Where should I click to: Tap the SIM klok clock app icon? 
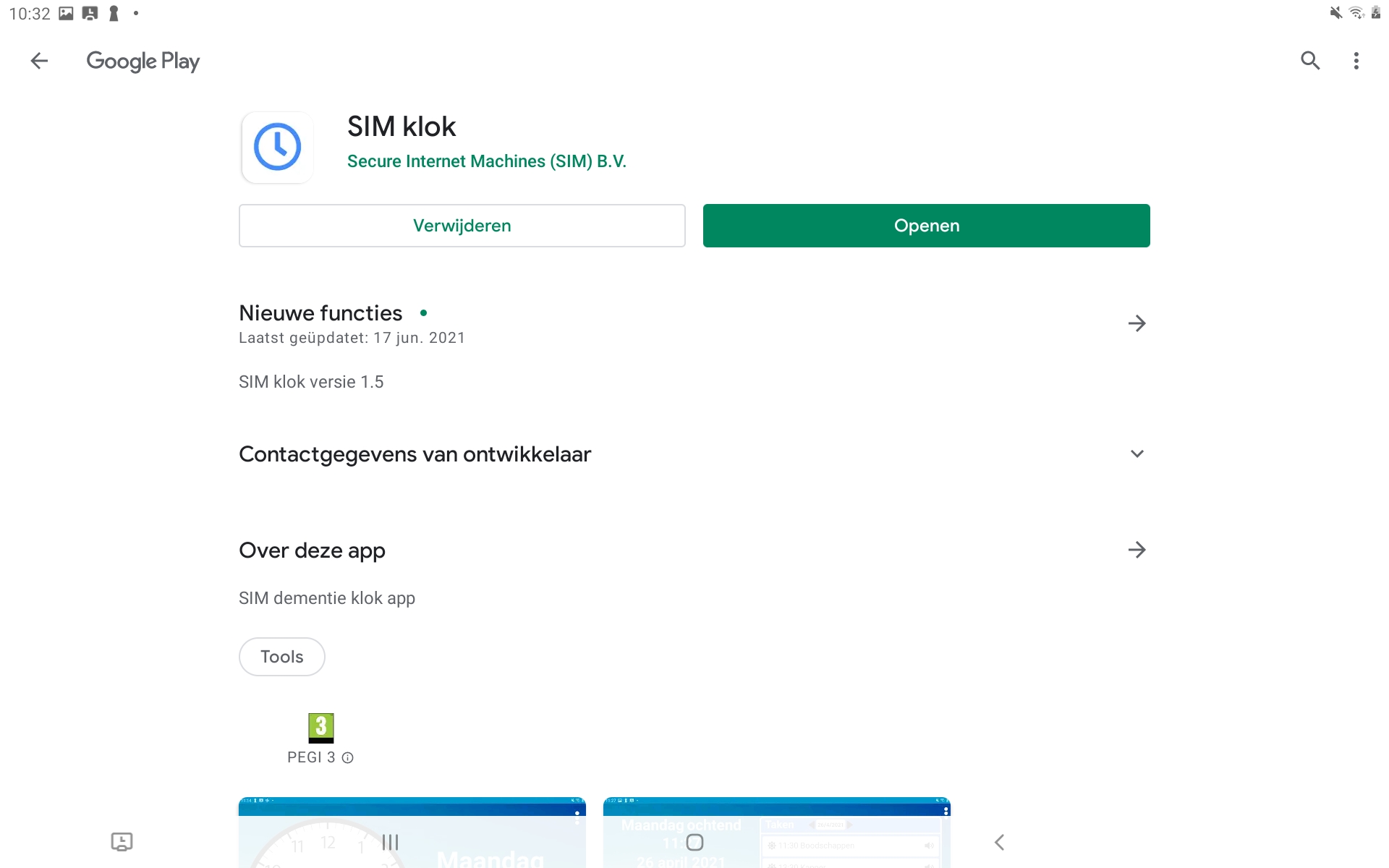pyautogui.click(x=277, y=147)
